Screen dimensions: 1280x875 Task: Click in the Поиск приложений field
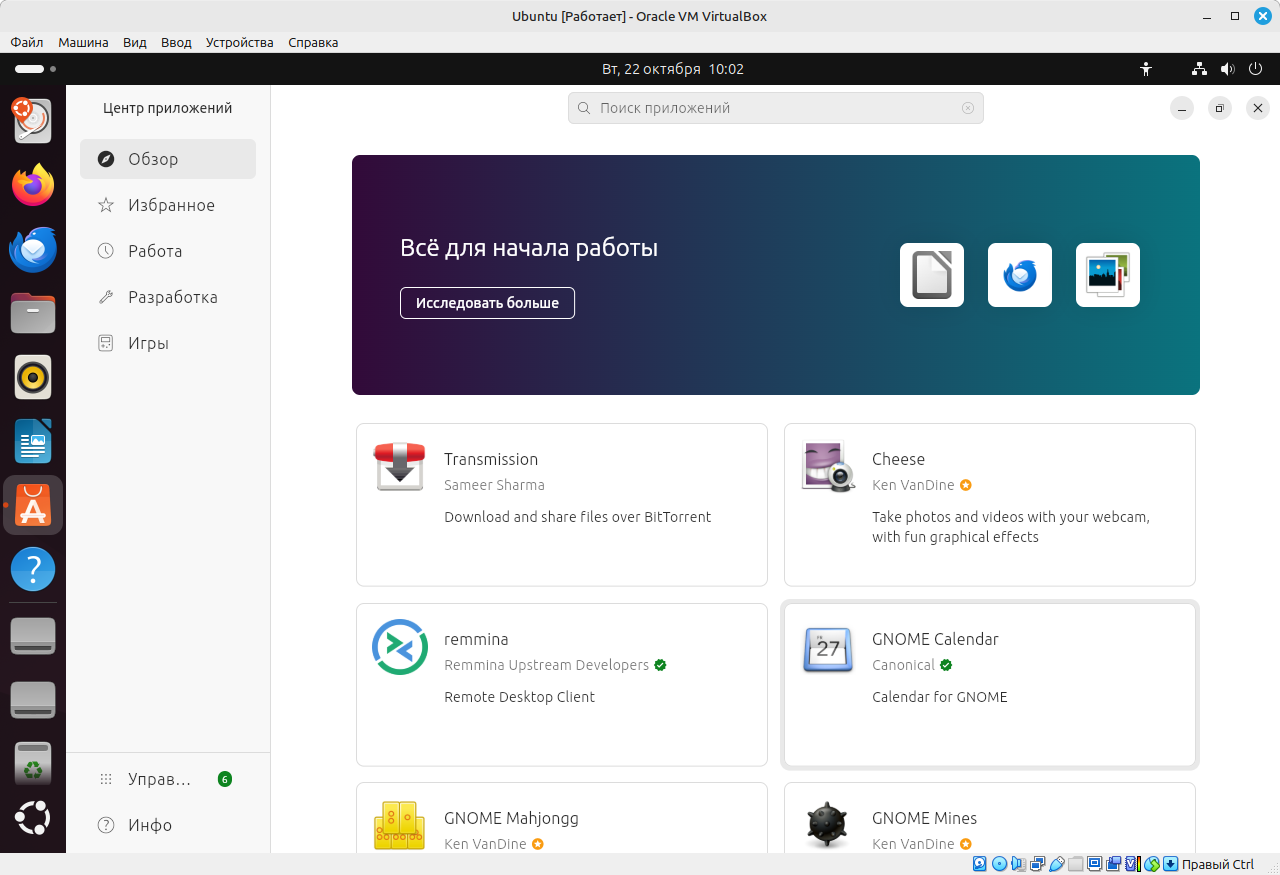776,108
